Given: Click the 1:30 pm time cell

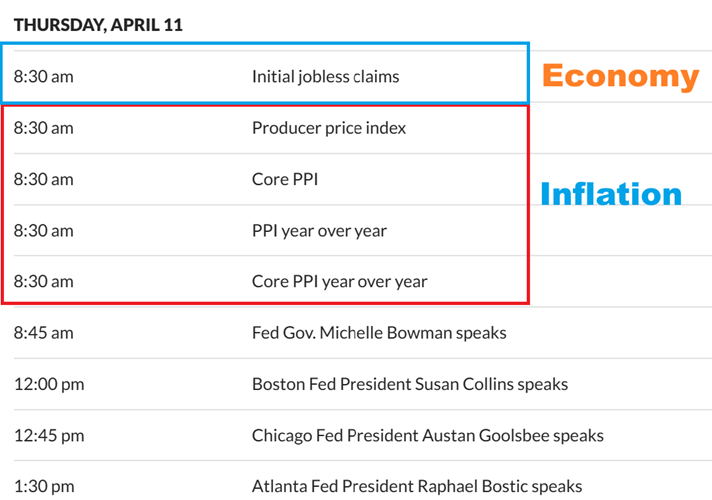Looking at the screenshot, I should [44, 487].
